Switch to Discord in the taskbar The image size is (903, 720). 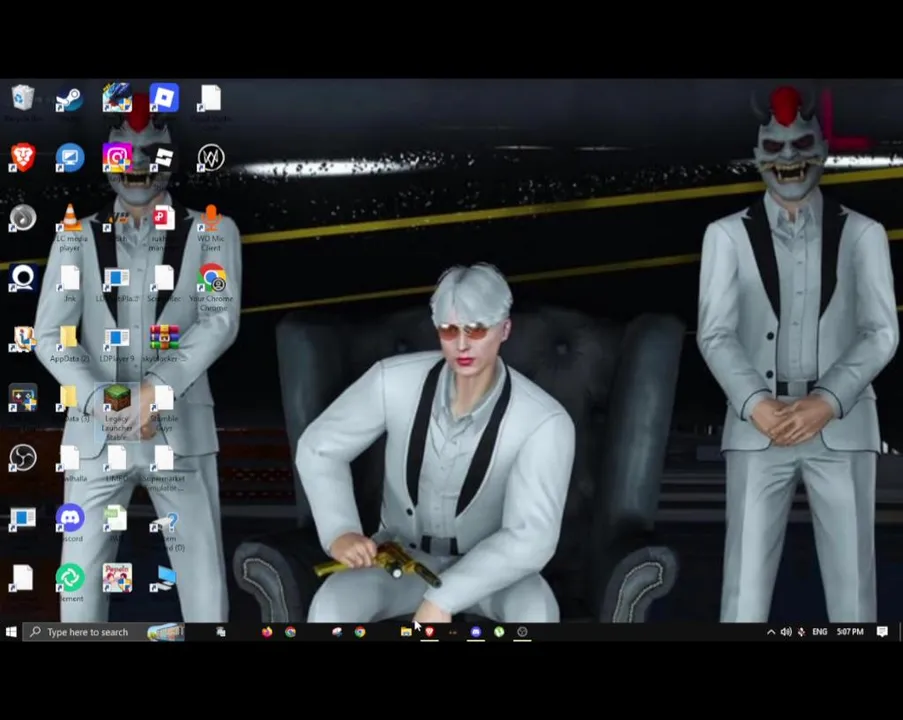point(476,632)
